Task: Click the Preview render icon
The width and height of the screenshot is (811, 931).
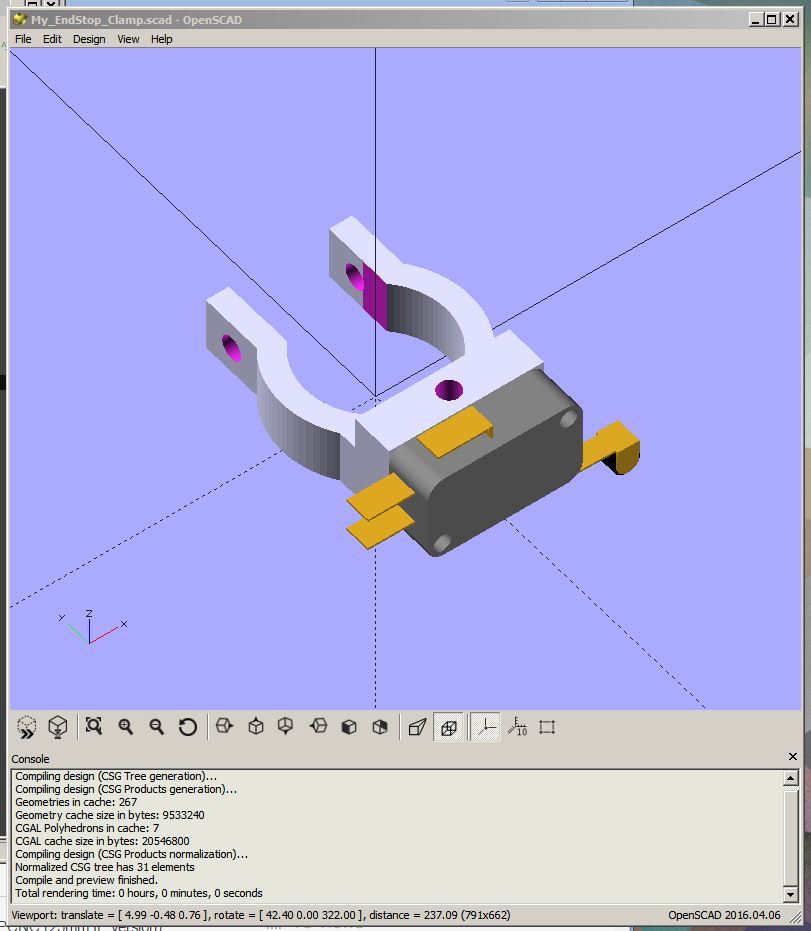Action: [27, 727]
